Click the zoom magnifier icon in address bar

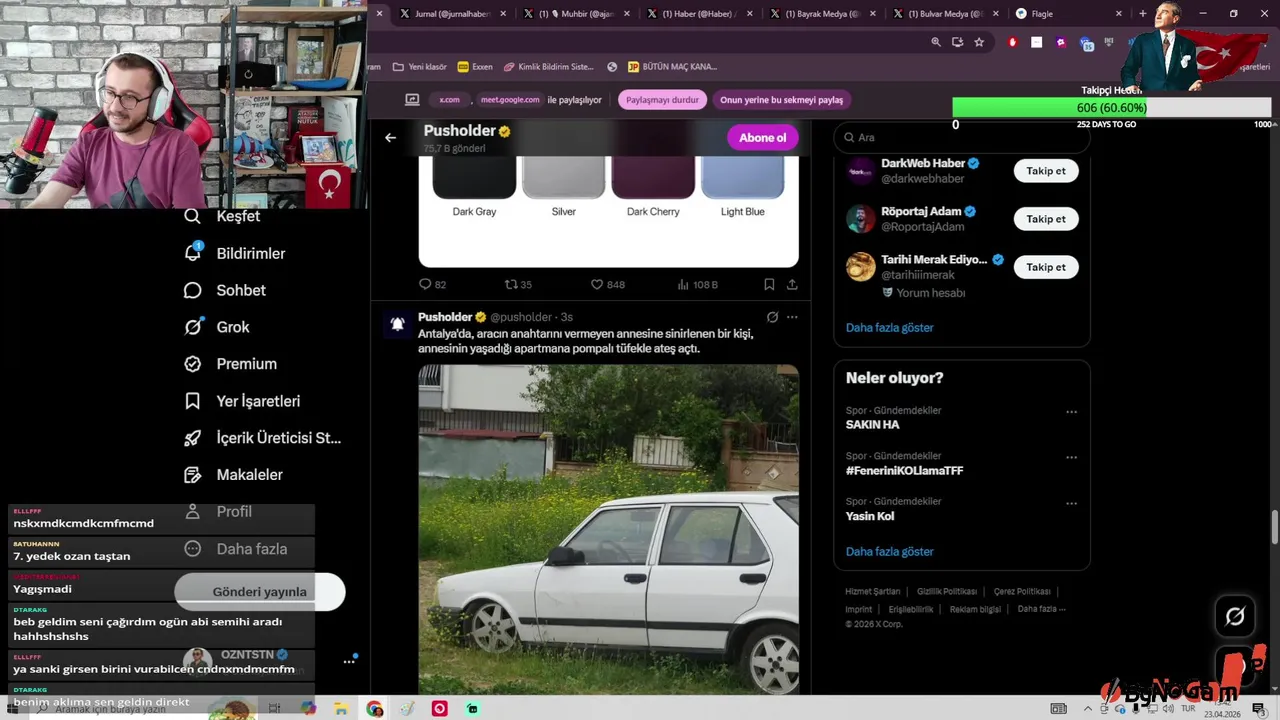[x=936, y=42]
